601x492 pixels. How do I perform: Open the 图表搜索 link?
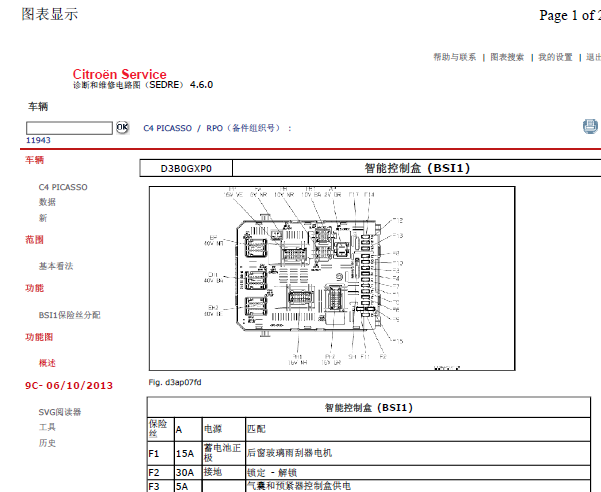click(507, 57)
